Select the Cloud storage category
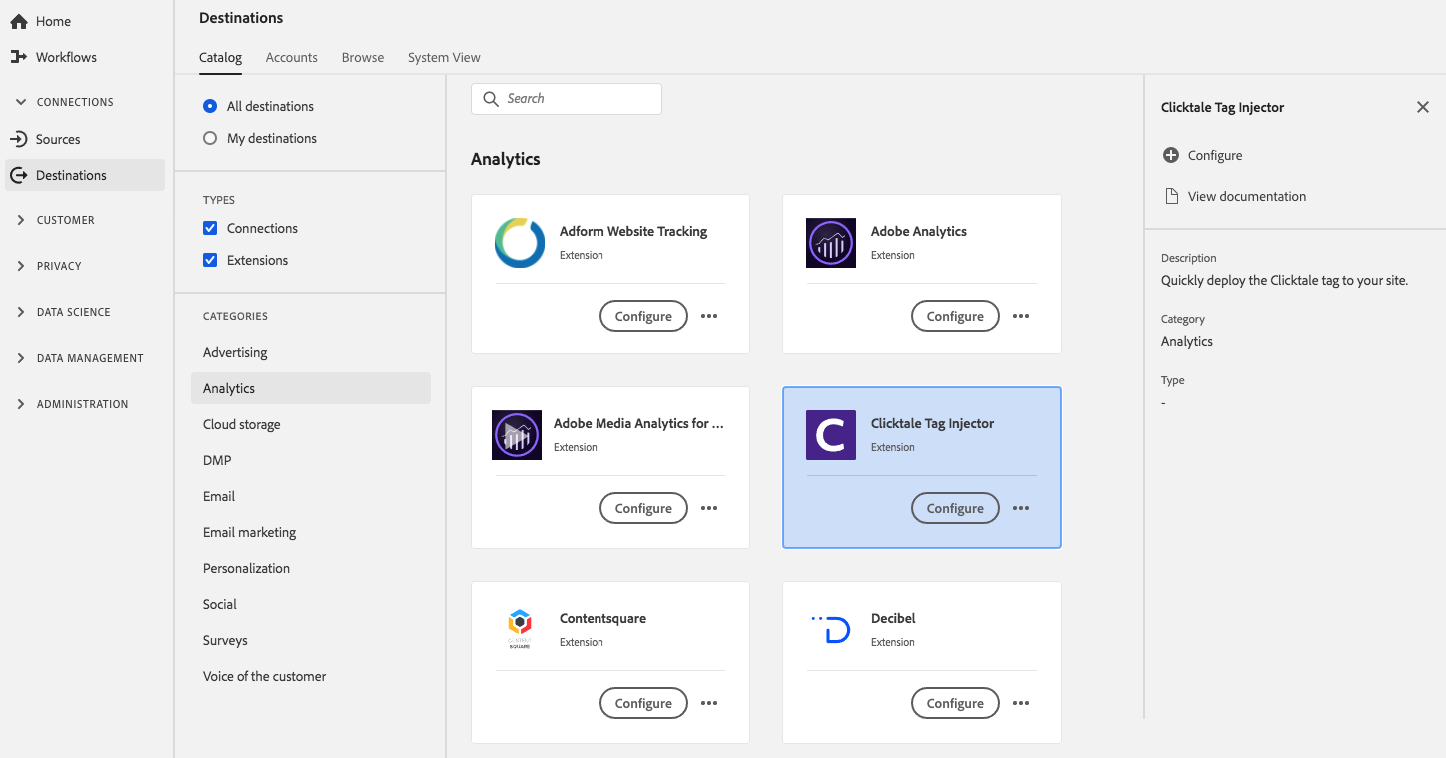 coord(242,424)
